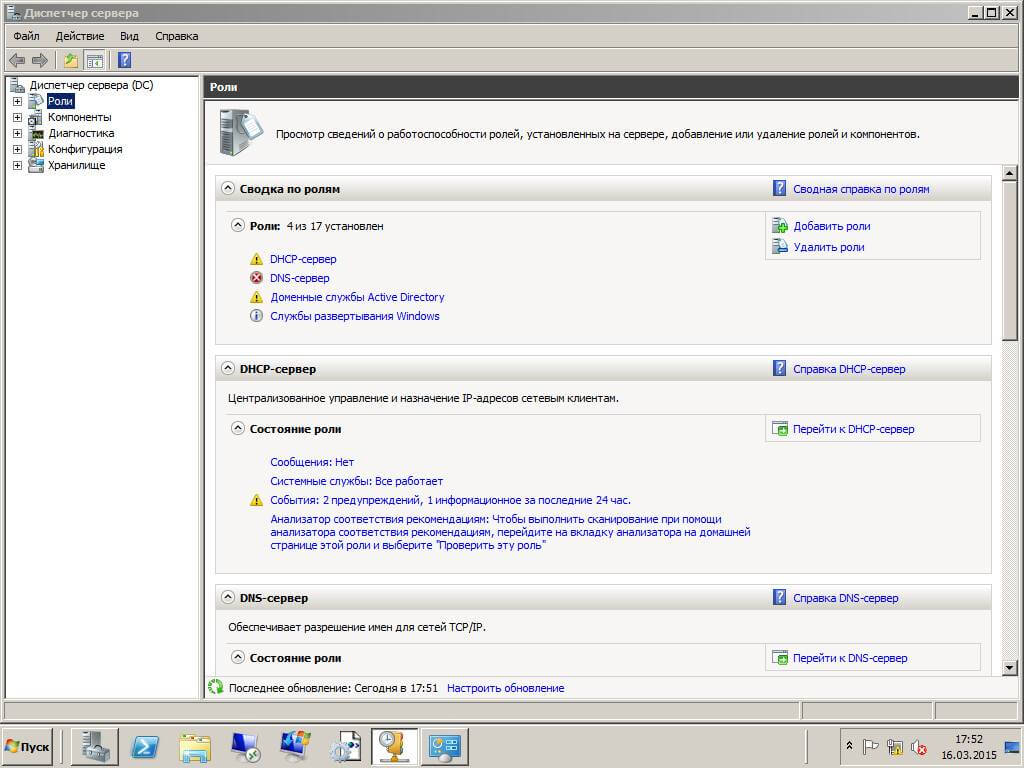
Task: Click the Удалить роли link
Action: pyautogui.click(x=829, y=247)
